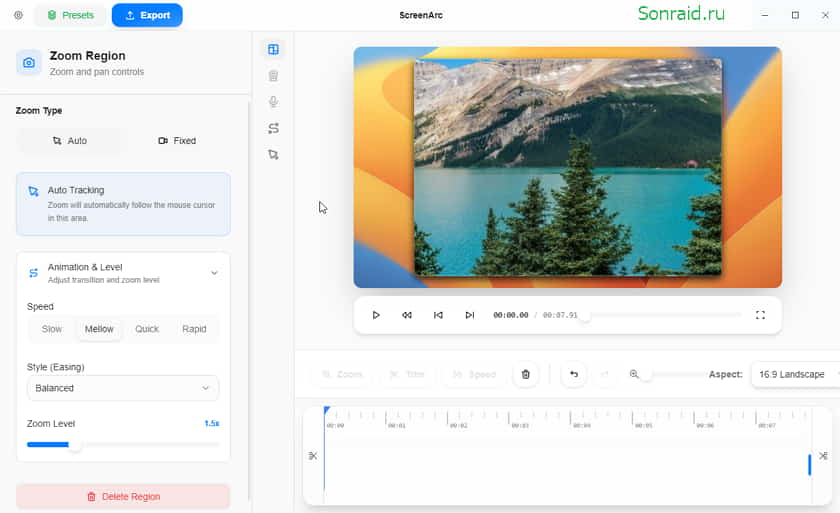Image resolution: width=840 pixels, height=513 pixels.
Task: Set speed to Slow
Action: pyautogui.click(x=52, y=329)
